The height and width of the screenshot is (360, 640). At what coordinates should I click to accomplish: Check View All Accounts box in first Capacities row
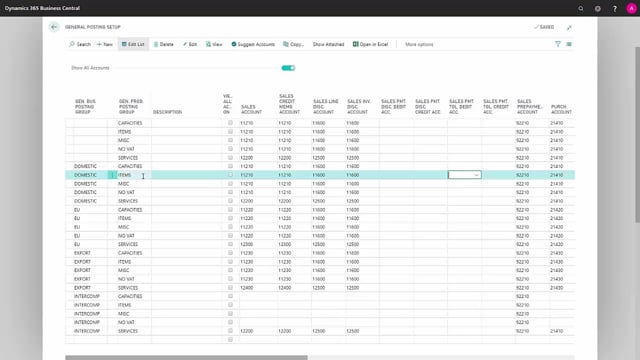pos(230,123)
